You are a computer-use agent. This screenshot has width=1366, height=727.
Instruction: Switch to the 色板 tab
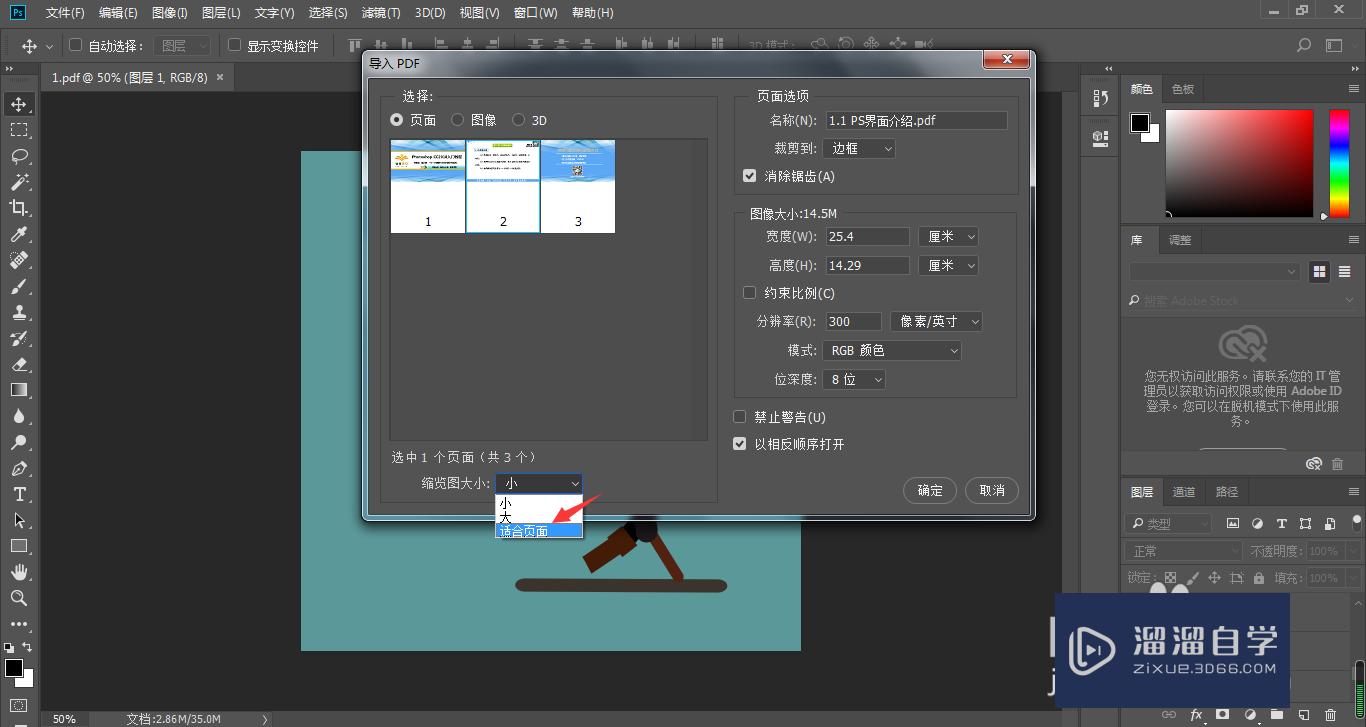click(x=1183, y=89)
